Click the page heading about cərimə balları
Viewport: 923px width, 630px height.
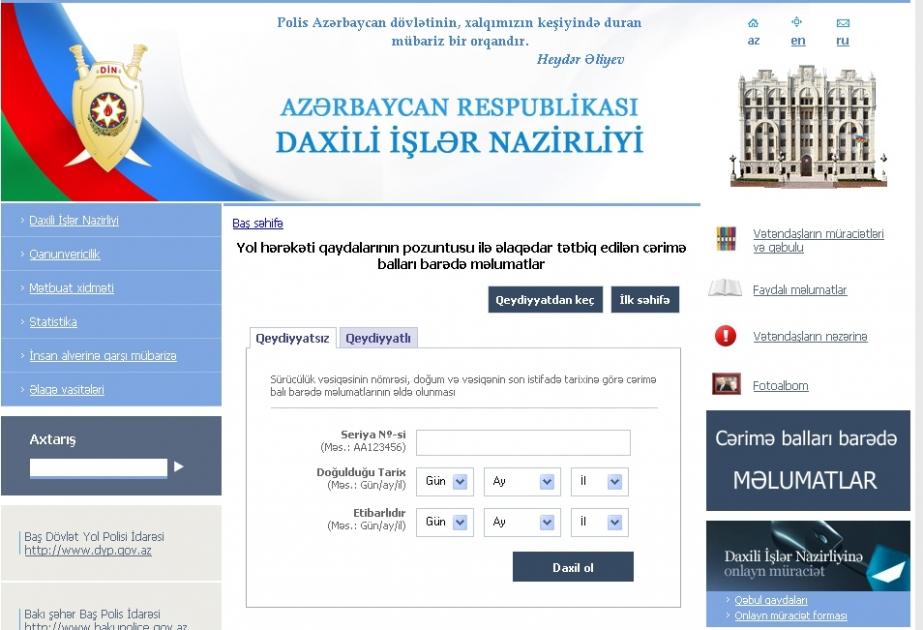461,256
